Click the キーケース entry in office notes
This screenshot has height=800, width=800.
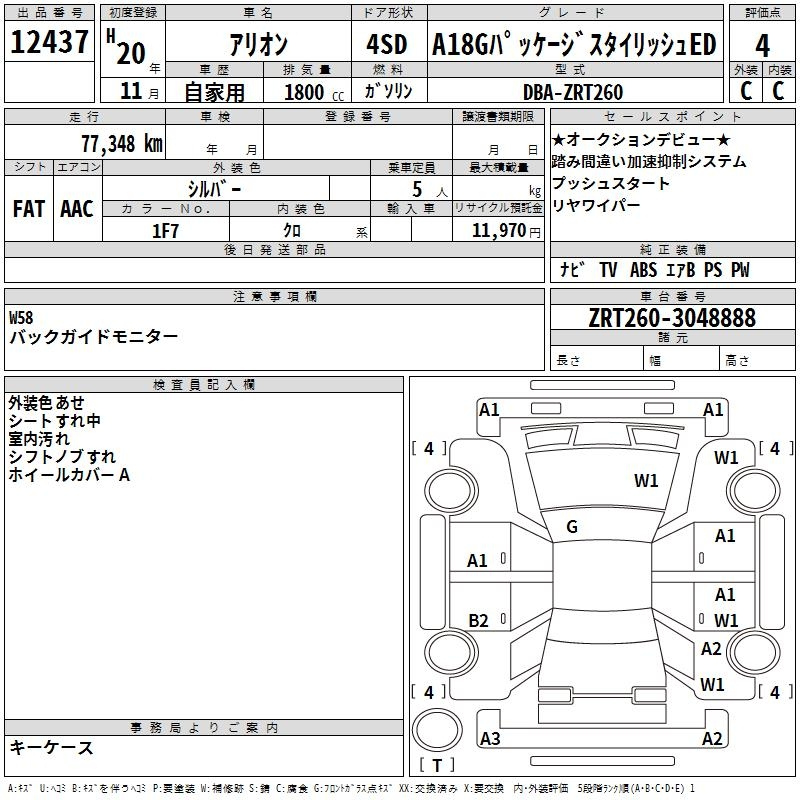[x=52, y=747]
